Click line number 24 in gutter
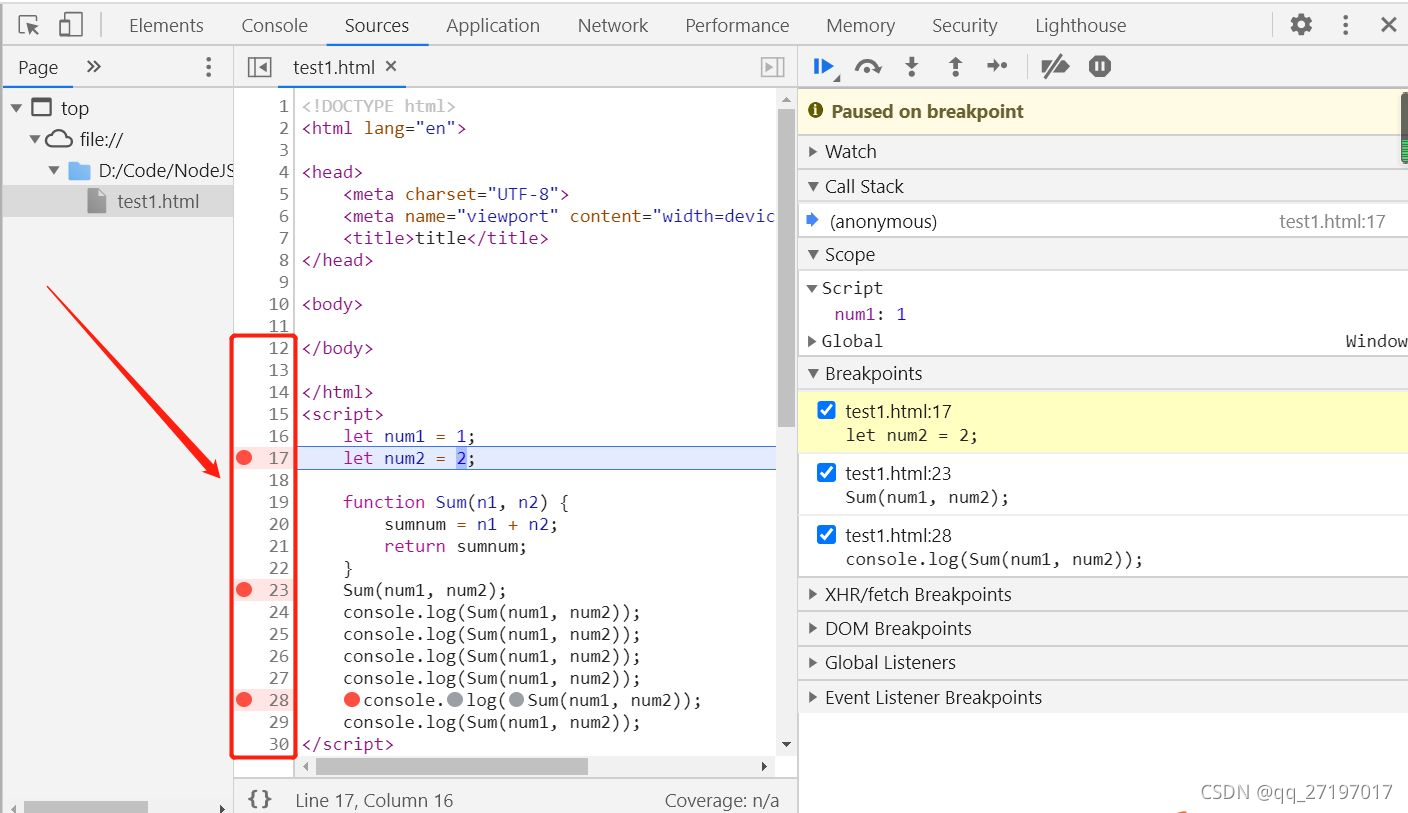The width and height of the screenshot is (1408, 813). (x=278, y=612)
